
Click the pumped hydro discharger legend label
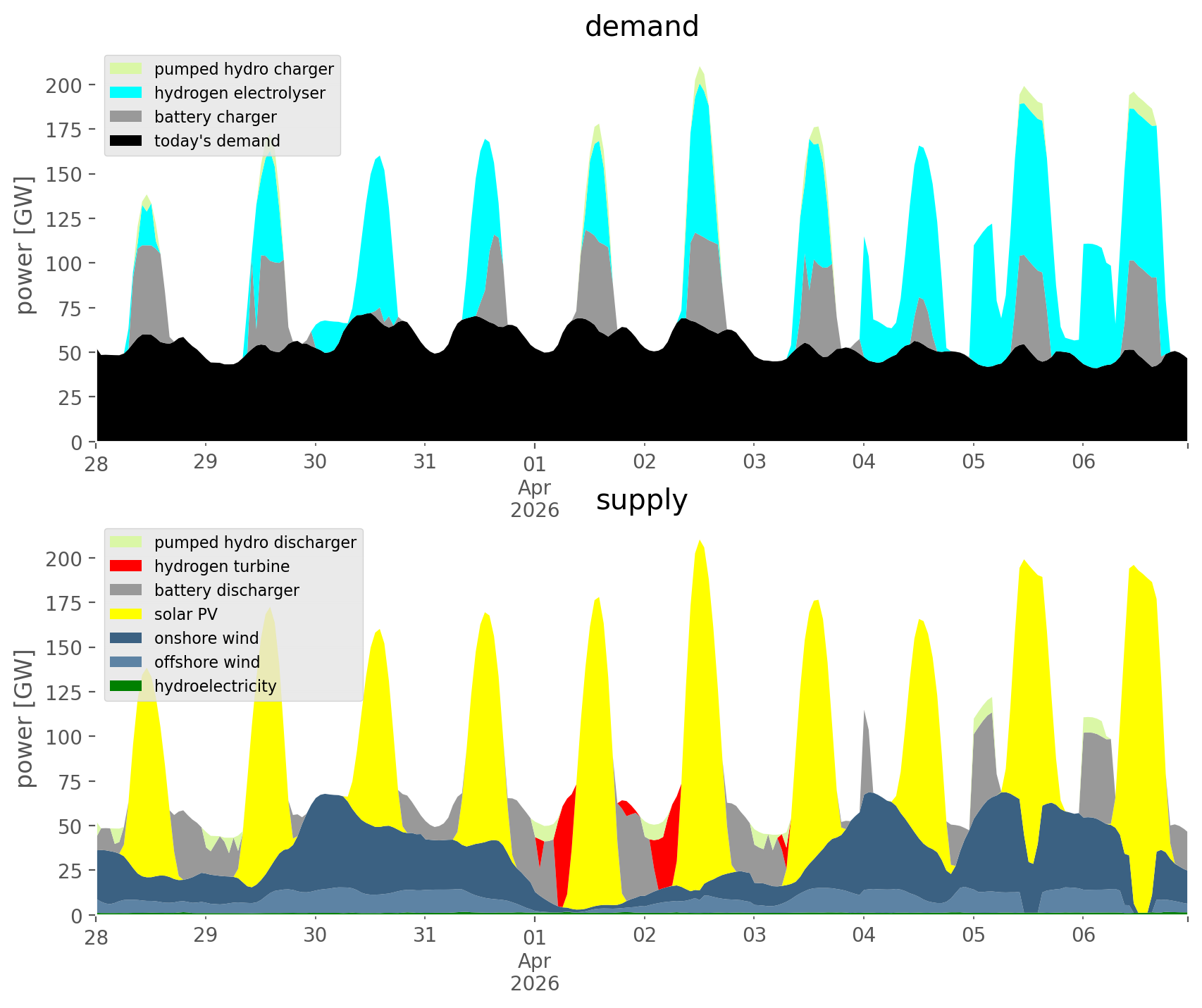[255, 542]
